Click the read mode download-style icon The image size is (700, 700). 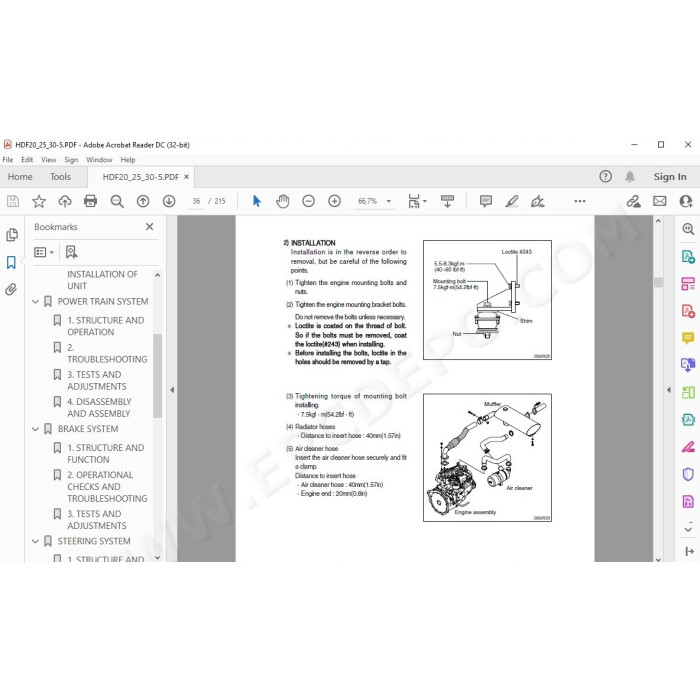pyautogui.click(x=447, y=201)
